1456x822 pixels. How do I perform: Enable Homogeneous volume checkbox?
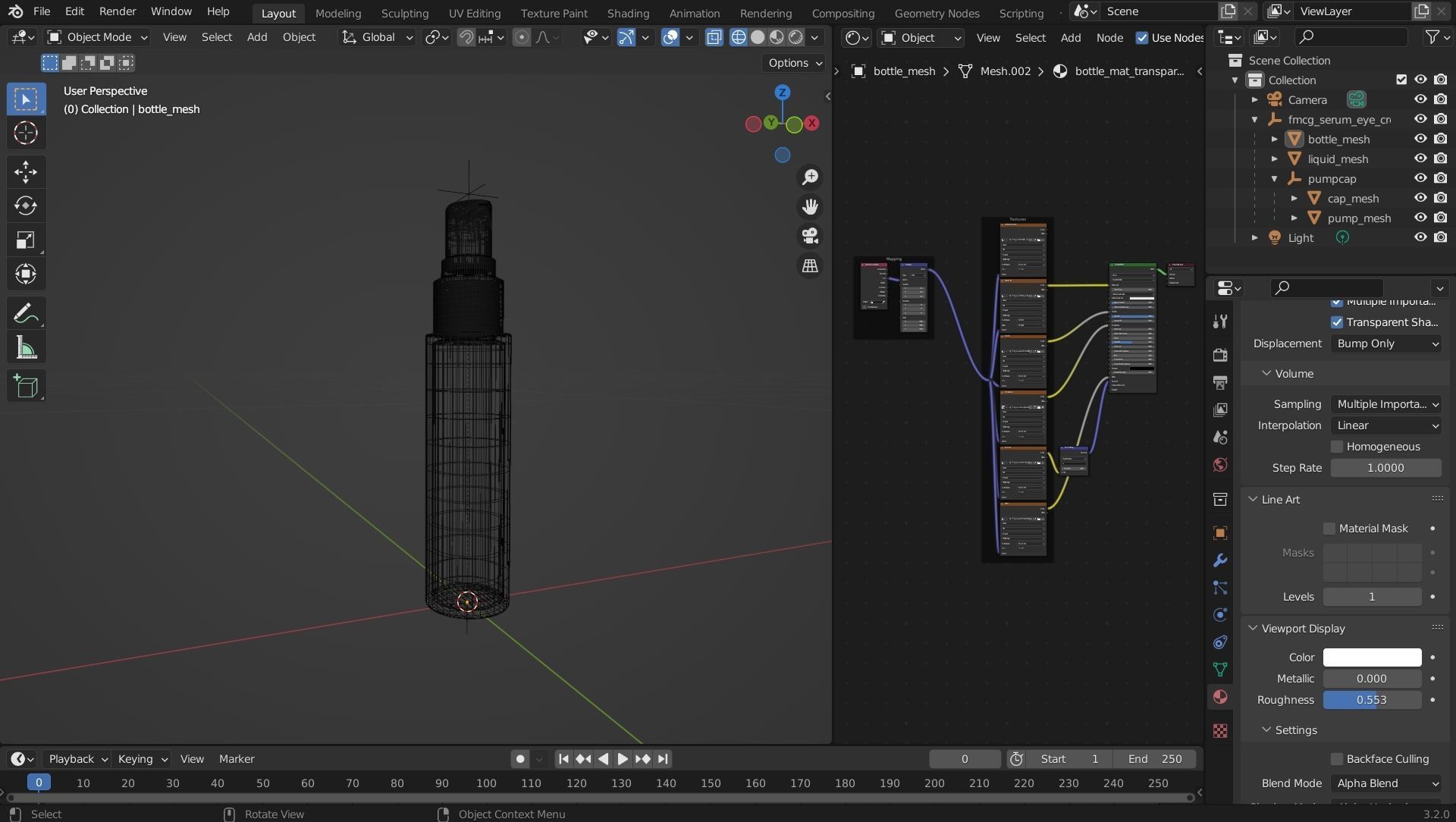(x=1337, y=447)
